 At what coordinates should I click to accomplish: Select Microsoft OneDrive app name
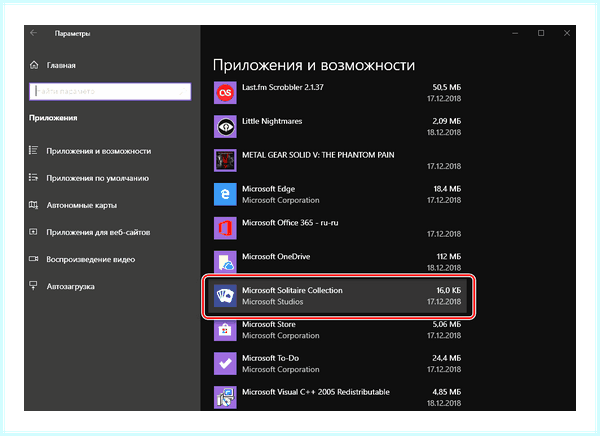(x=276, y=256)
